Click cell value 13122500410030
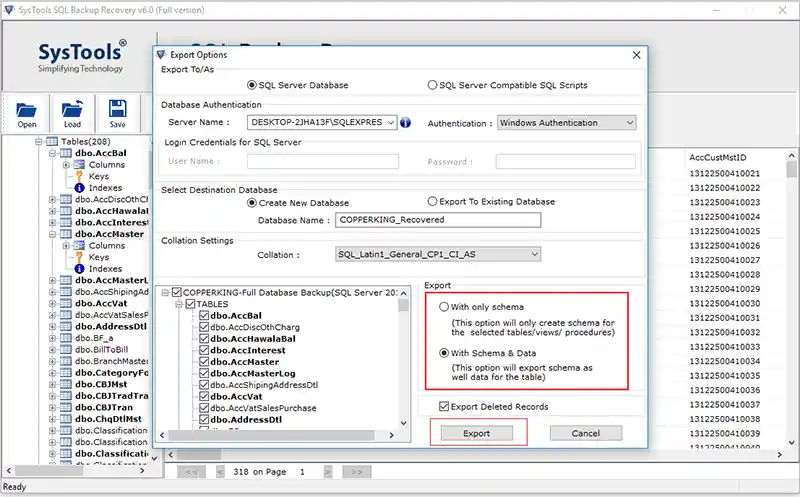This screenshot has width=800, height=497. point(724,303)
